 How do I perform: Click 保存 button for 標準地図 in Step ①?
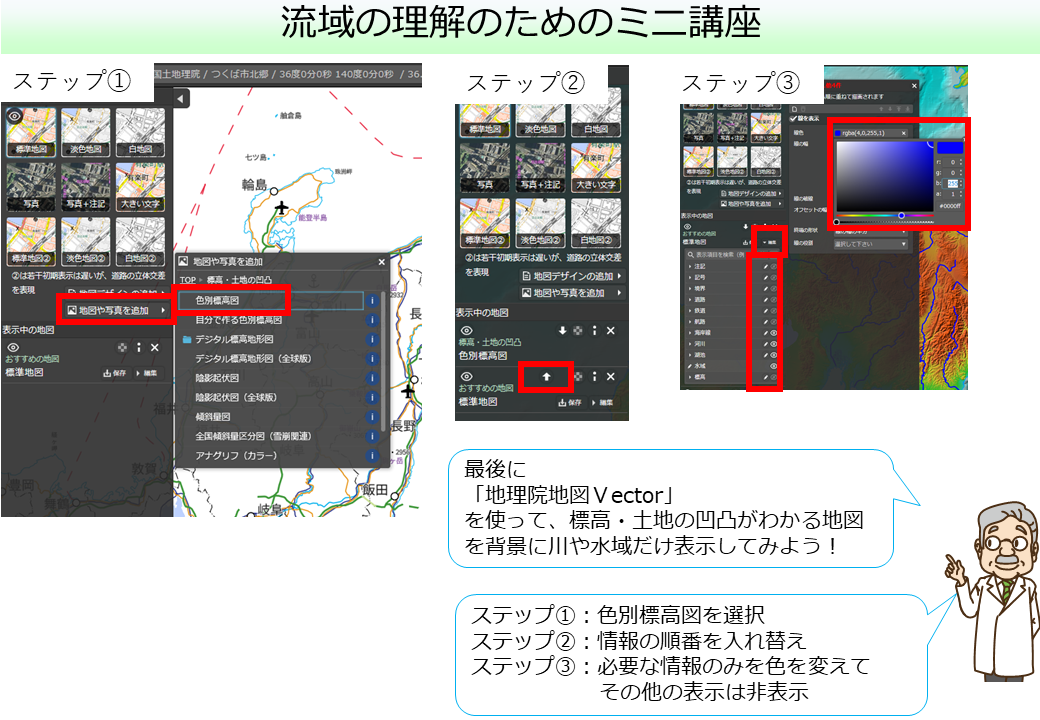coord(115,373)
